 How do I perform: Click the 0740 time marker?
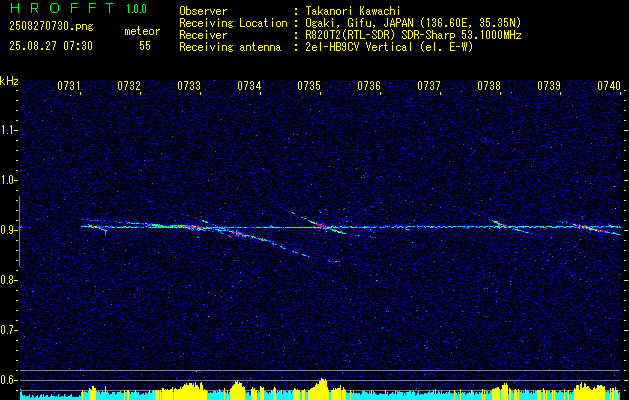click(x=609, y=86)
